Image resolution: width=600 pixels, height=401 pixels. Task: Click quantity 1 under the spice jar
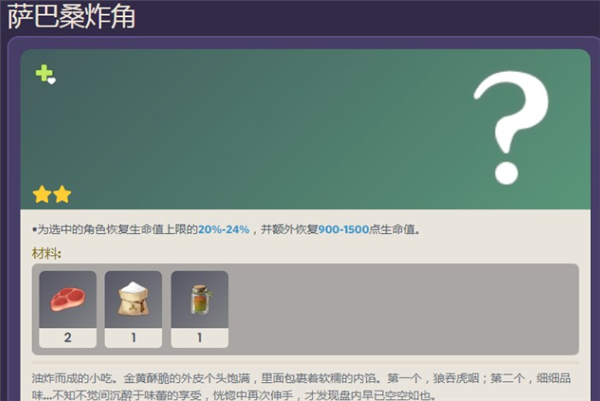(199, 337)
